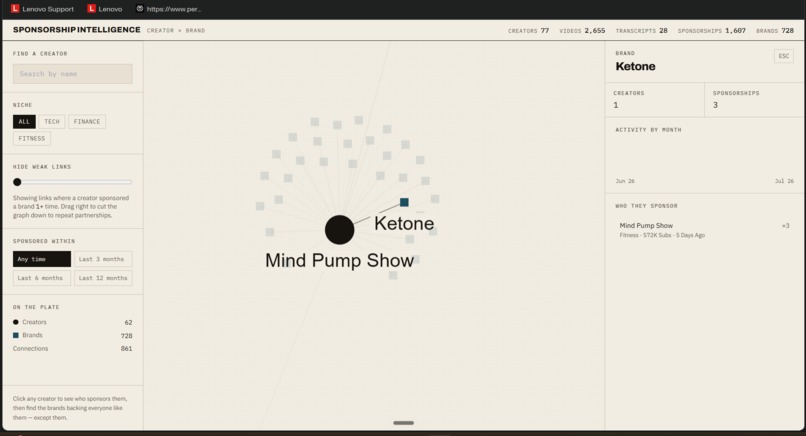Click the ×3 sponsorship count
Image resolution: width=806 pixels, height=436 pixels.
pyautogui.click(x=785, y=226)
